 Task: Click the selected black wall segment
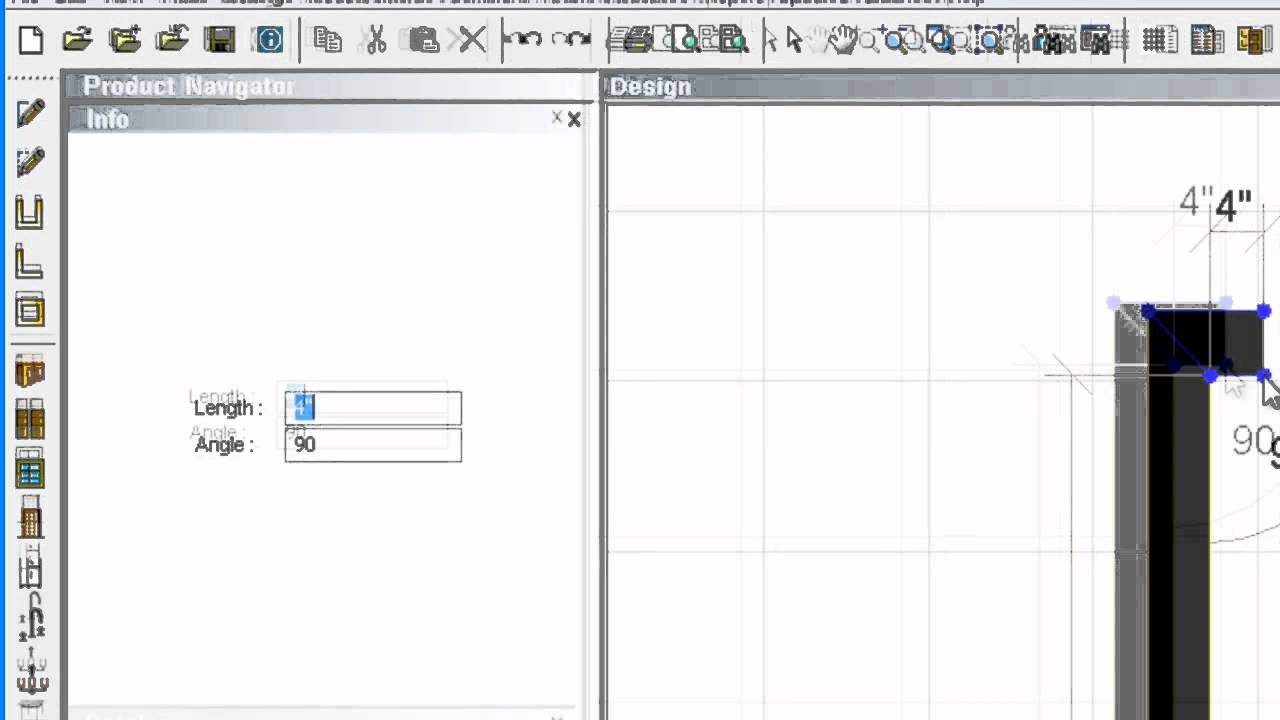[1205, 342]
